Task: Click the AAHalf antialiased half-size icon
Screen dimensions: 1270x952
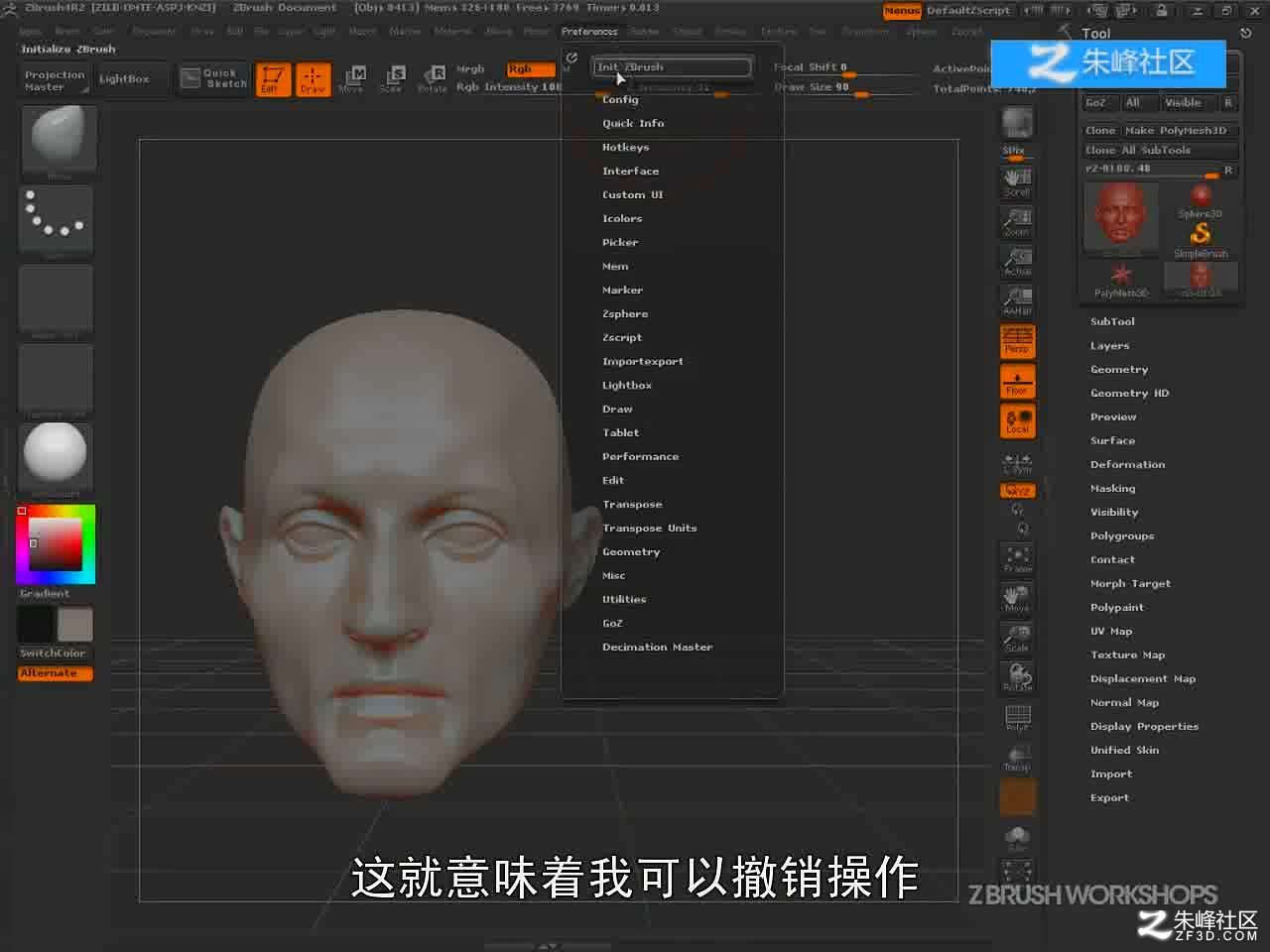Action: click(1016, 301)
